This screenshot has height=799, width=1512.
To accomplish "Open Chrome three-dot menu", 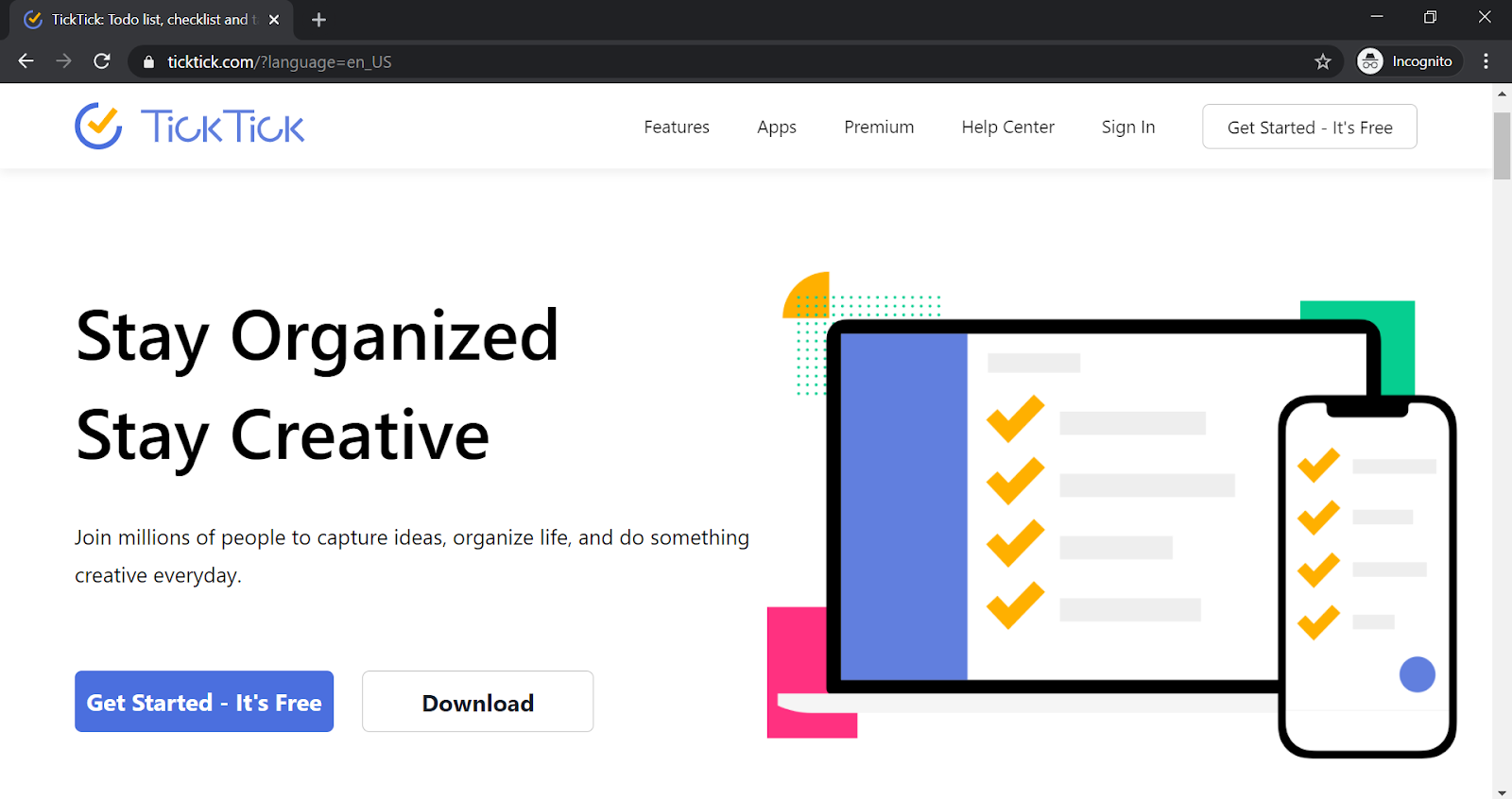I will [1486, 61].
